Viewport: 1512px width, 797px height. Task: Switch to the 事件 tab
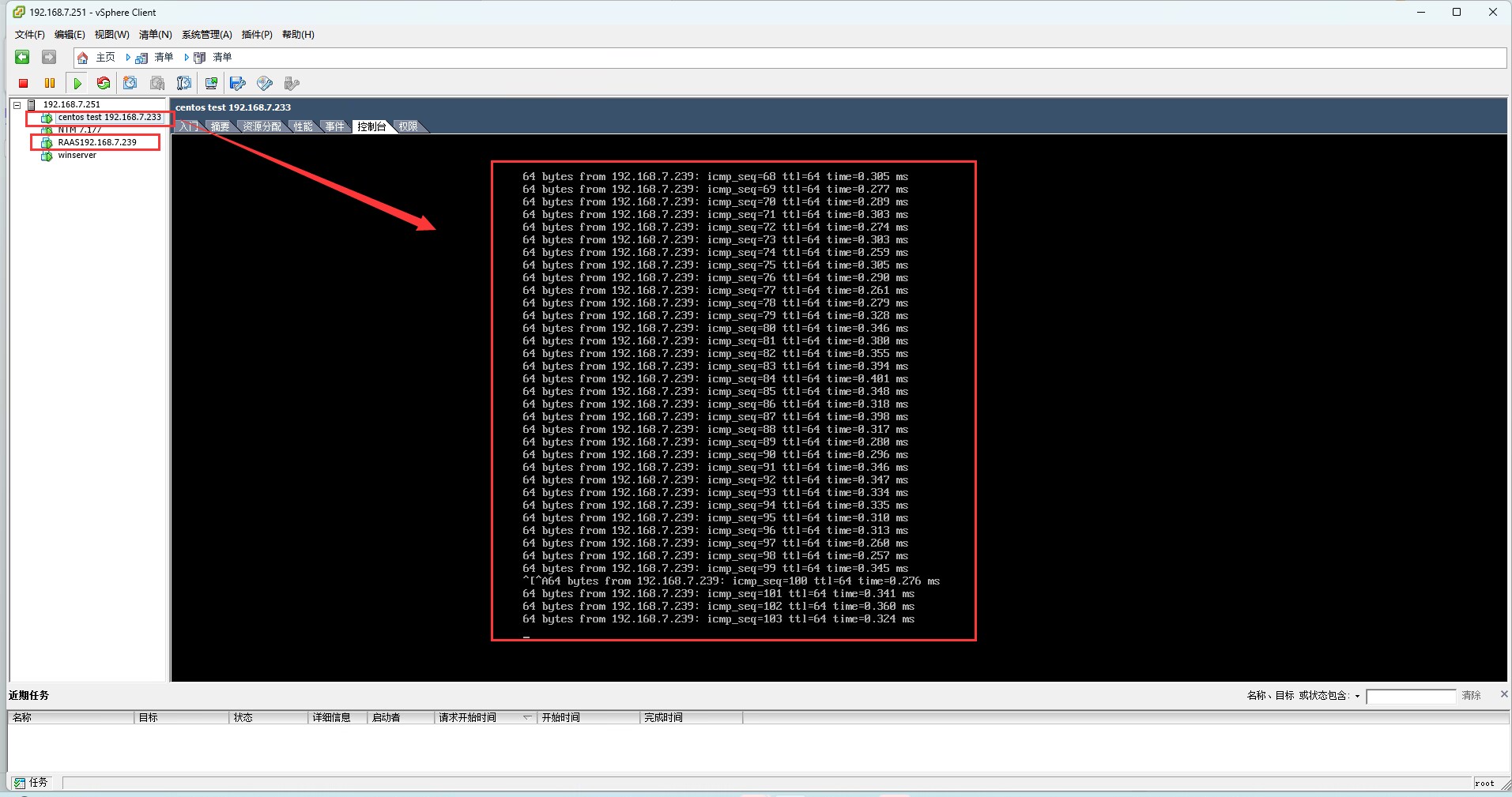(x=335, y=126)
